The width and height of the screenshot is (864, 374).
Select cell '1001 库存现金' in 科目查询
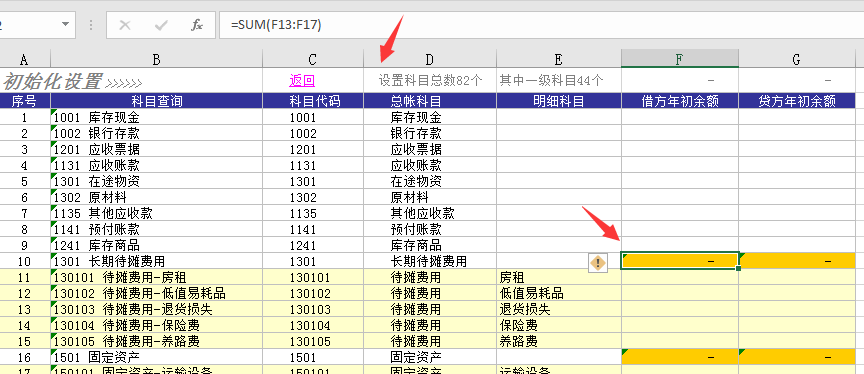click(x=156, y=117)
